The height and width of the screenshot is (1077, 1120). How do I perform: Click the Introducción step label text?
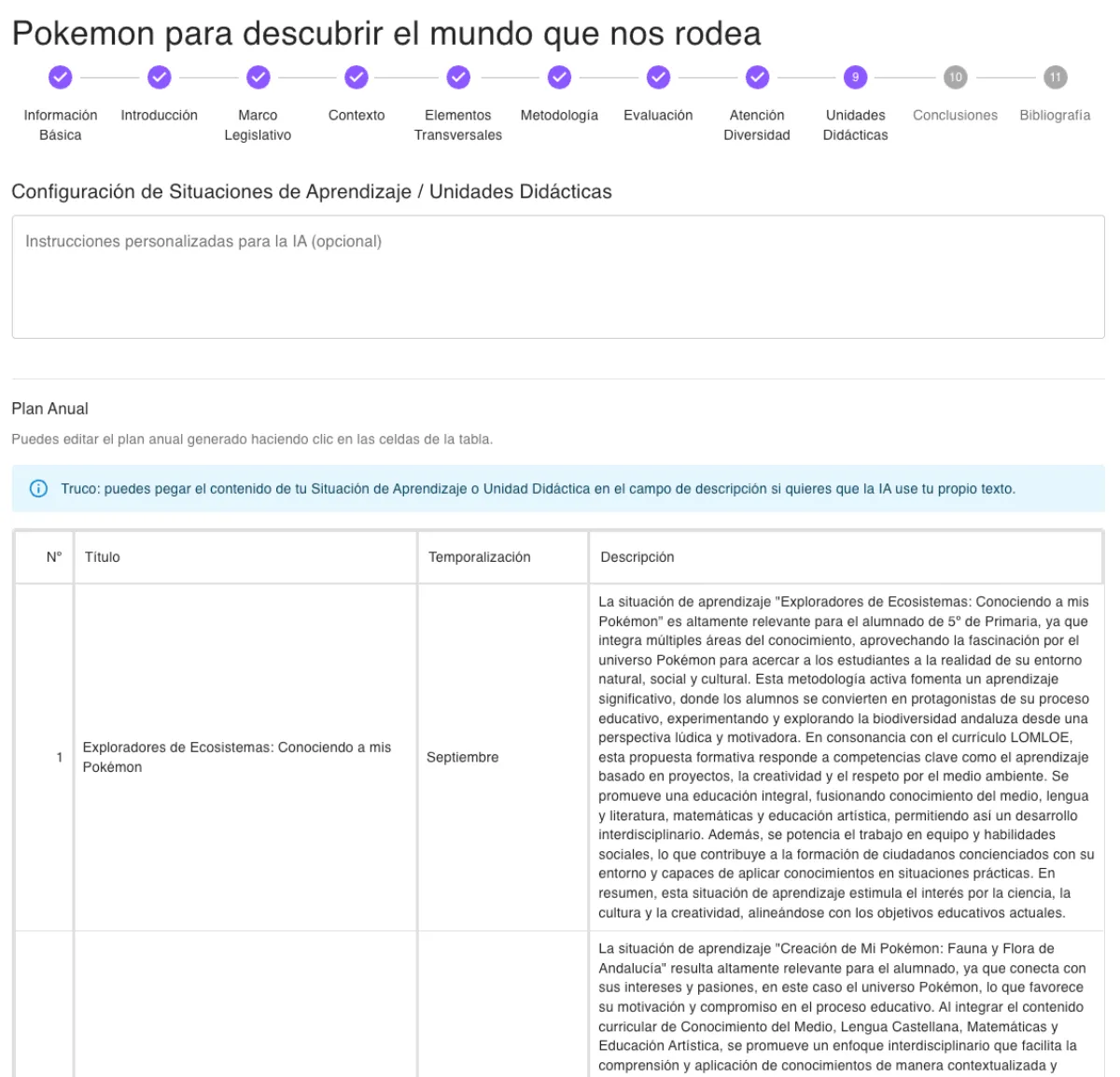(x=159, y=115)
